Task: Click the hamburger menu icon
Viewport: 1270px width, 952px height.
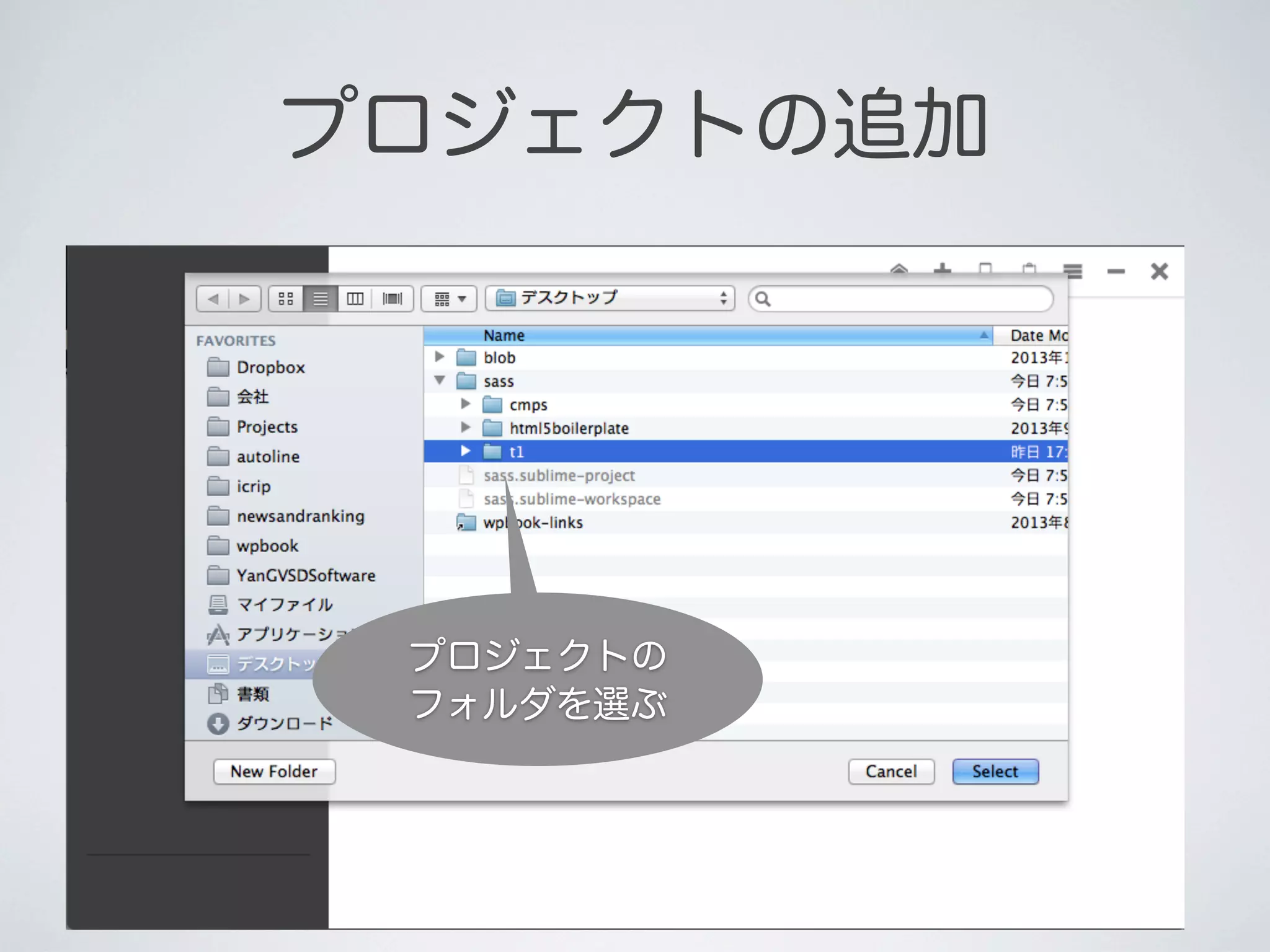Action: [1073, 271]
